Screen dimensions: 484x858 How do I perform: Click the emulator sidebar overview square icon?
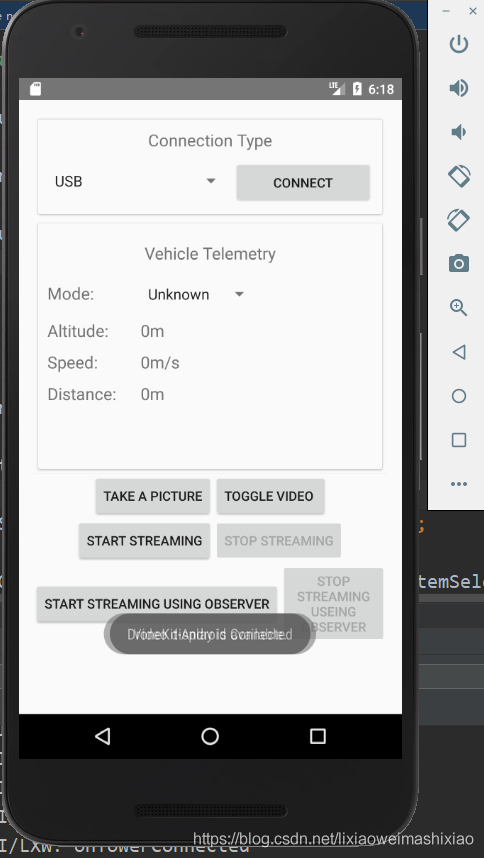coord(459,440)
